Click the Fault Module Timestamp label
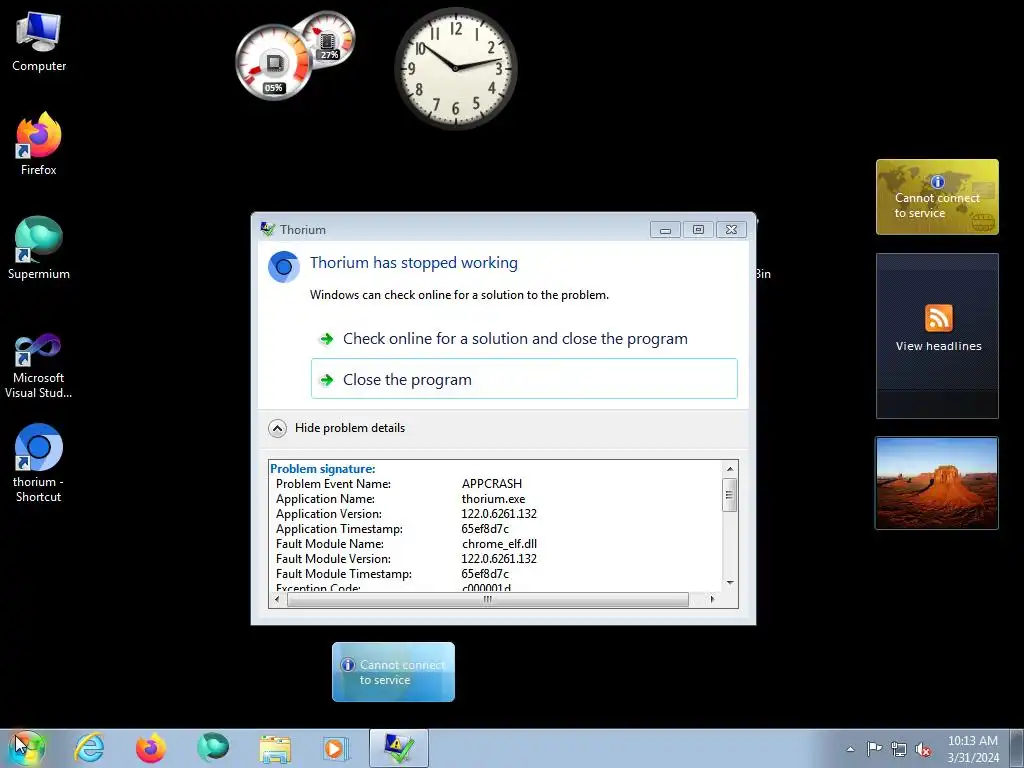1024x768 pixels. point(344,574)
